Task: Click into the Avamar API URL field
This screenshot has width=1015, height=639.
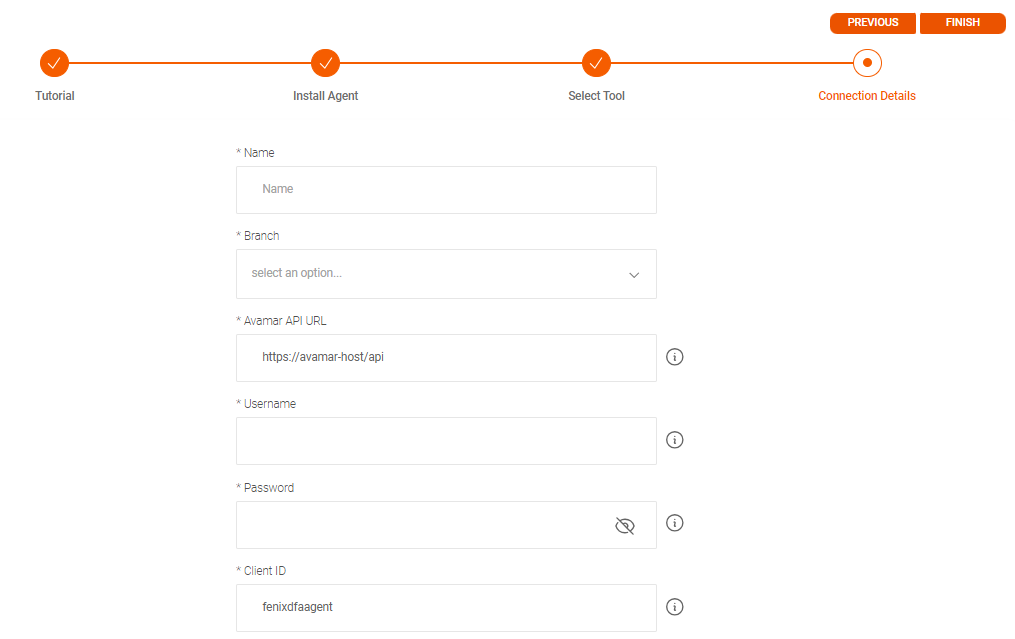Action: tap(446, 358)
